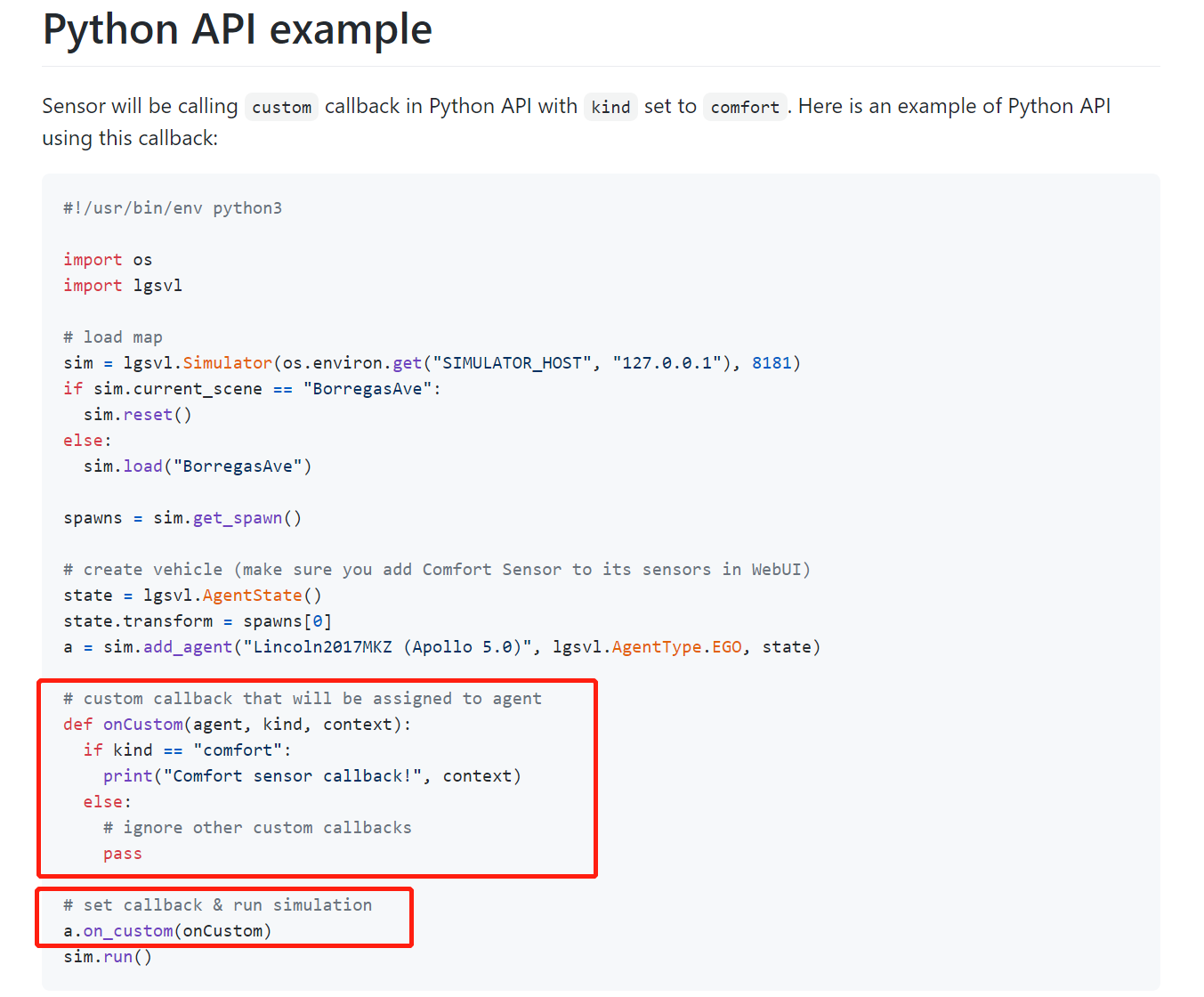Click the inline code badge labeled custom
The image size is (1204, 997).
point(281,107)
